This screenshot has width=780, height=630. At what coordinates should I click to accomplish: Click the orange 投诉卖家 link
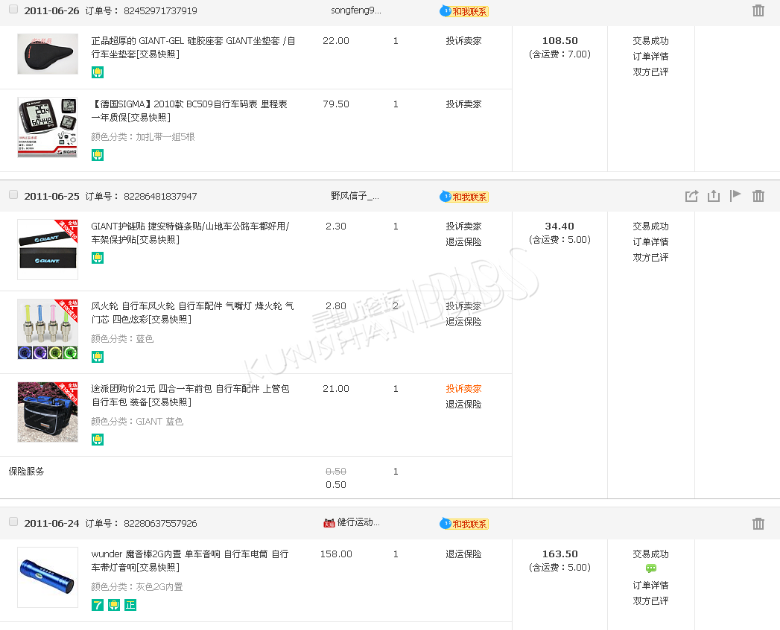point(463,388)
